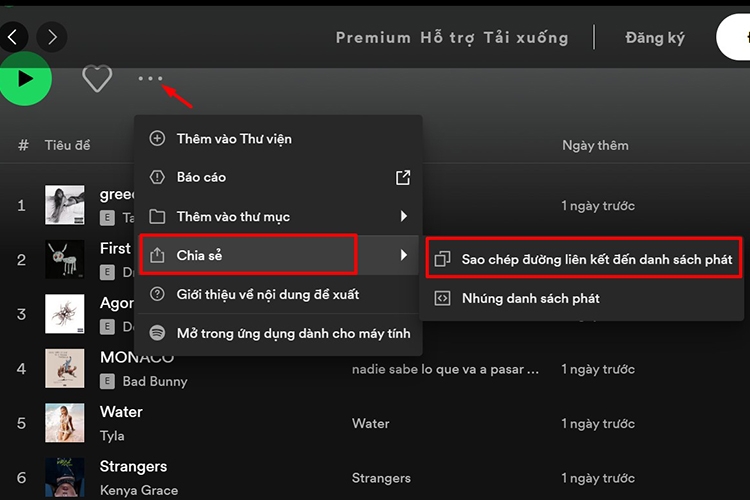750x500 pixels.
Task: Open the Water album link
Action: click(371, 423)
